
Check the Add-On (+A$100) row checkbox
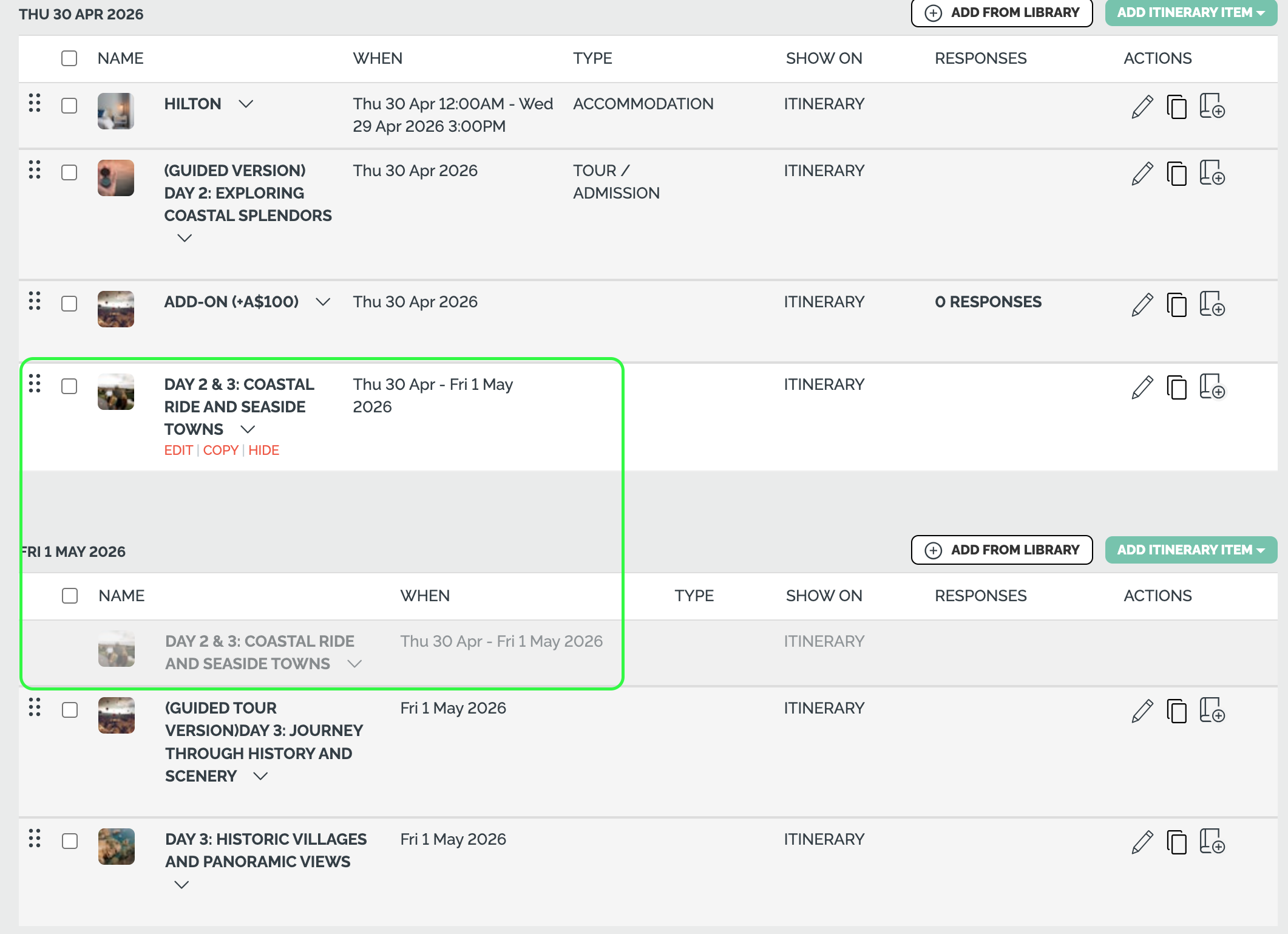69,304
